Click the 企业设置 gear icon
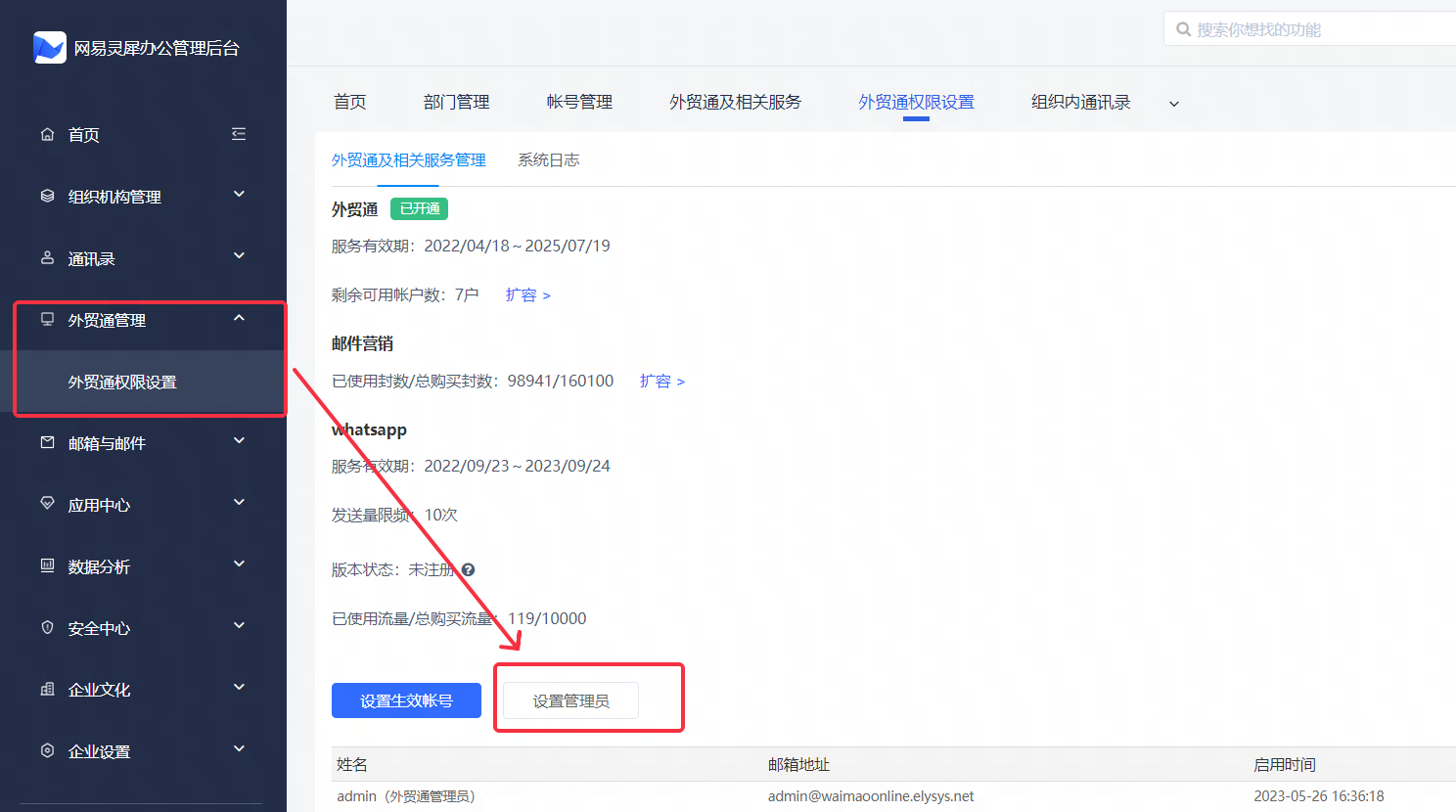Image resolution: width=1456 pixels, height=812 pixels. [47, 750]
